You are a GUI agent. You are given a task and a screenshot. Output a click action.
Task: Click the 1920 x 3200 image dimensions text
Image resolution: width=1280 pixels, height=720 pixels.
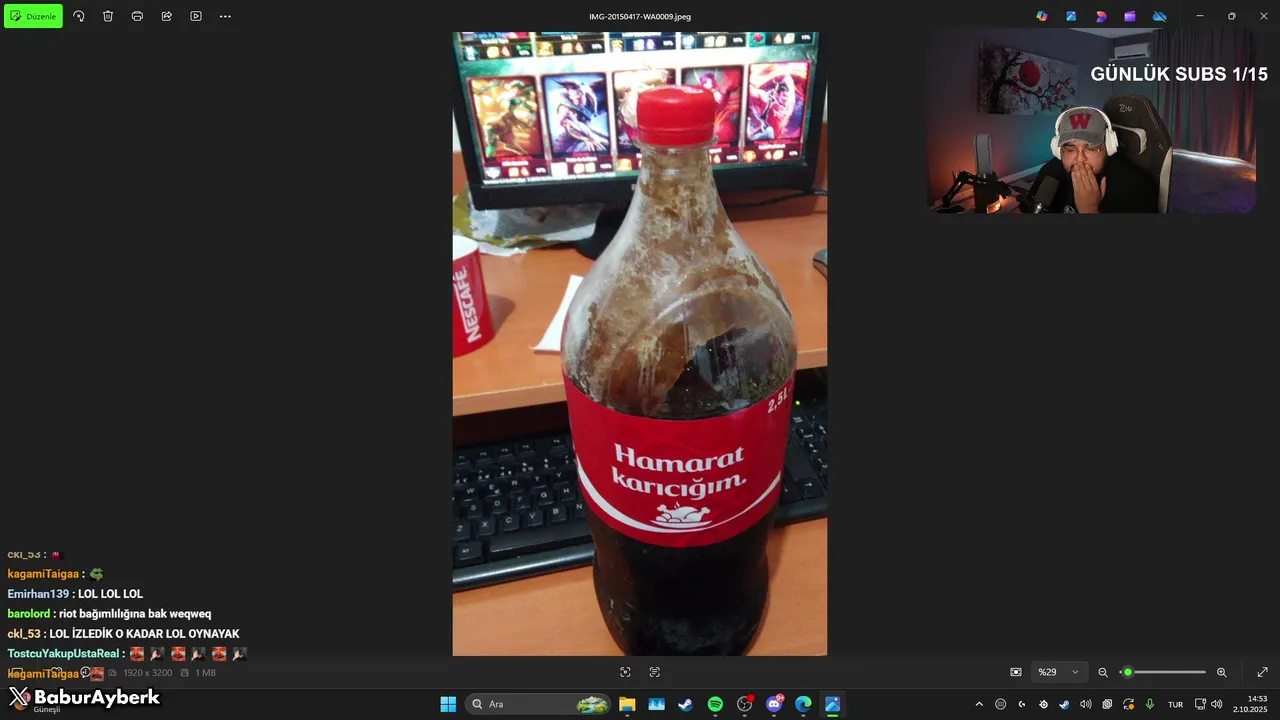click(x=148, y=673)
